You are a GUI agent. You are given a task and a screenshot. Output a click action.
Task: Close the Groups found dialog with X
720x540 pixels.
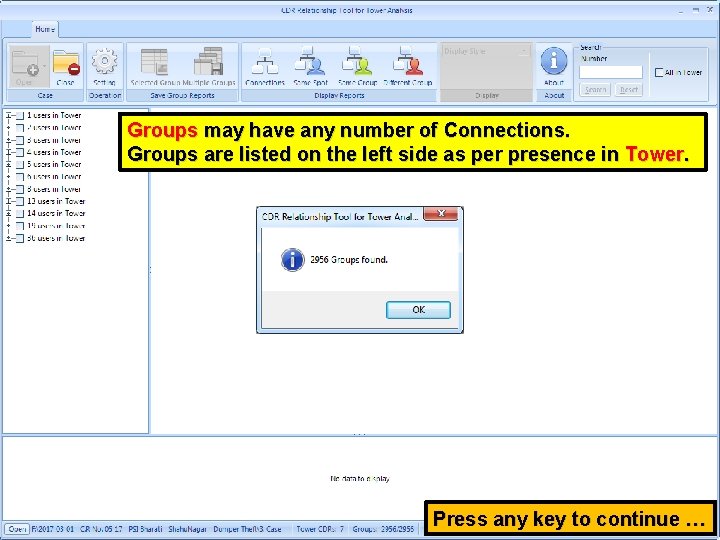pos(441,214)
